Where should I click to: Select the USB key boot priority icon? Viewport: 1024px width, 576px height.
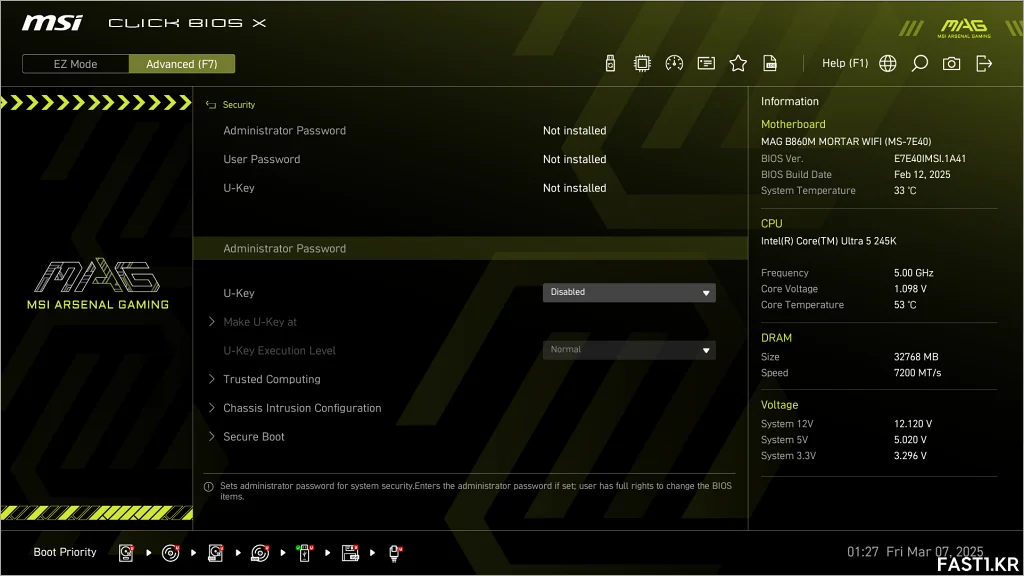click(x=304, y=553)
